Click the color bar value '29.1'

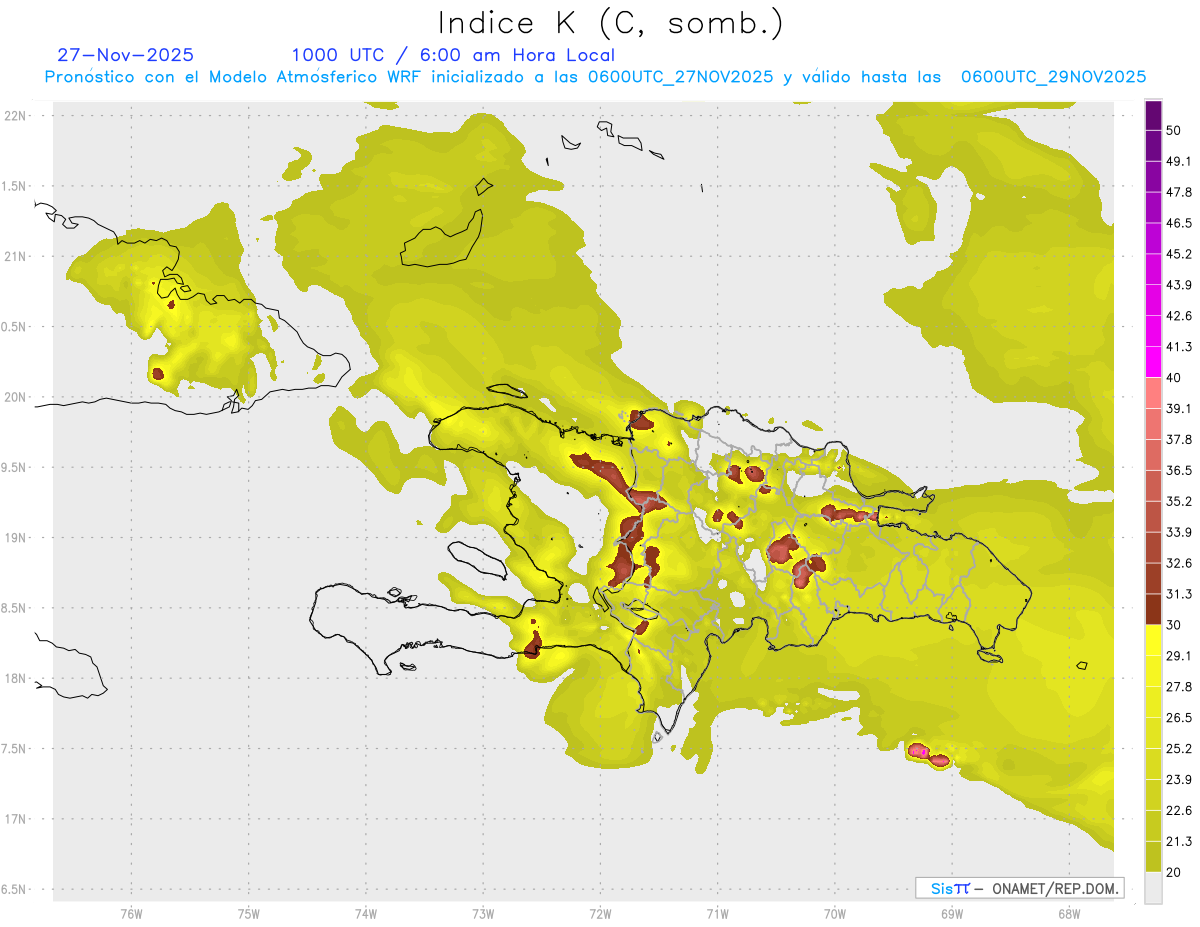1179,655
